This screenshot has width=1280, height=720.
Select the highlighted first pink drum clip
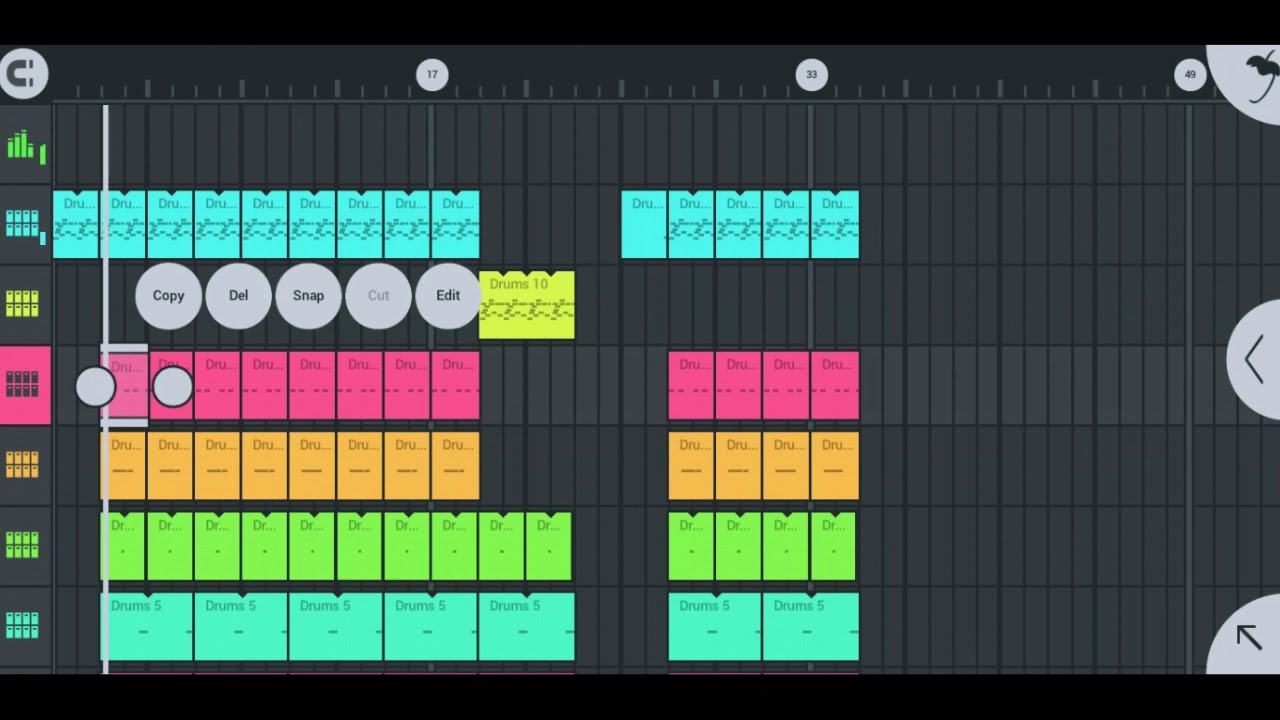[125, 386]
